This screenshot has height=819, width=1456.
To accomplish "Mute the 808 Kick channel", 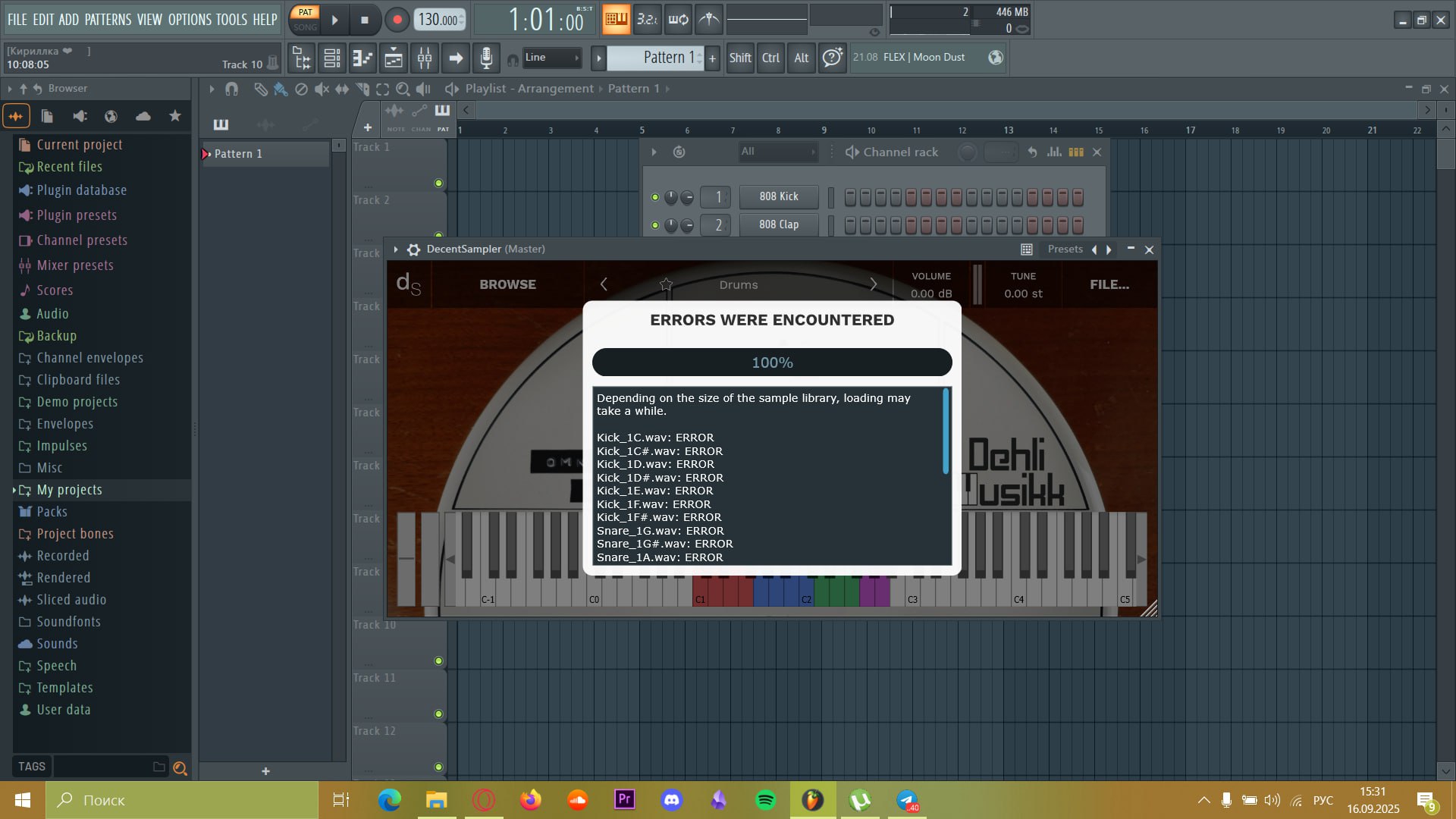I will pyautogui.click(x=655, y=197).
